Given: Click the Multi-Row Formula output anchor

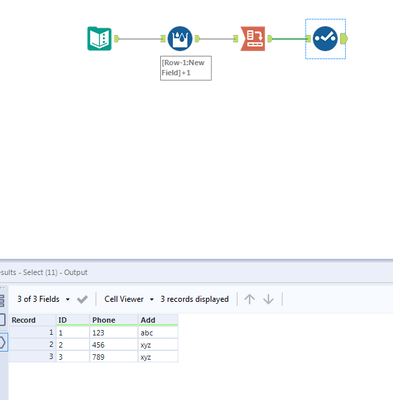Looking at the screenshot, I should click(x=197, y=39).
